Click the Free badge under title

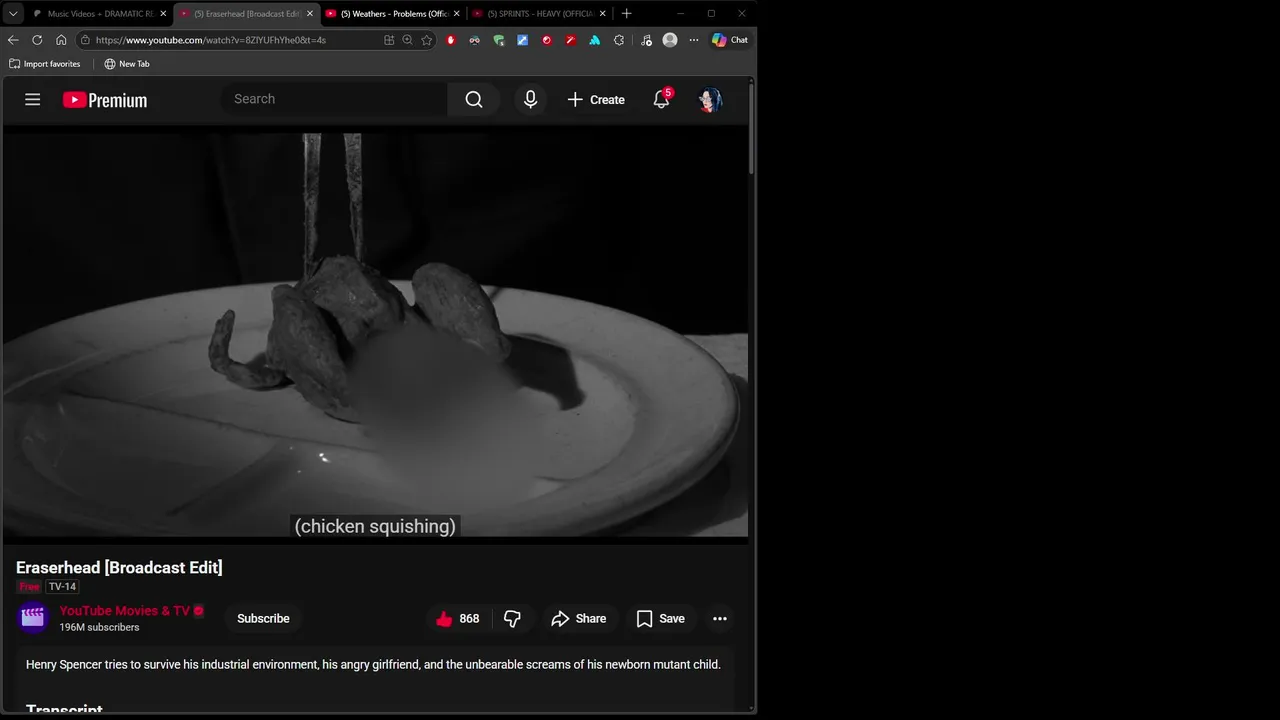click(29, 587)
